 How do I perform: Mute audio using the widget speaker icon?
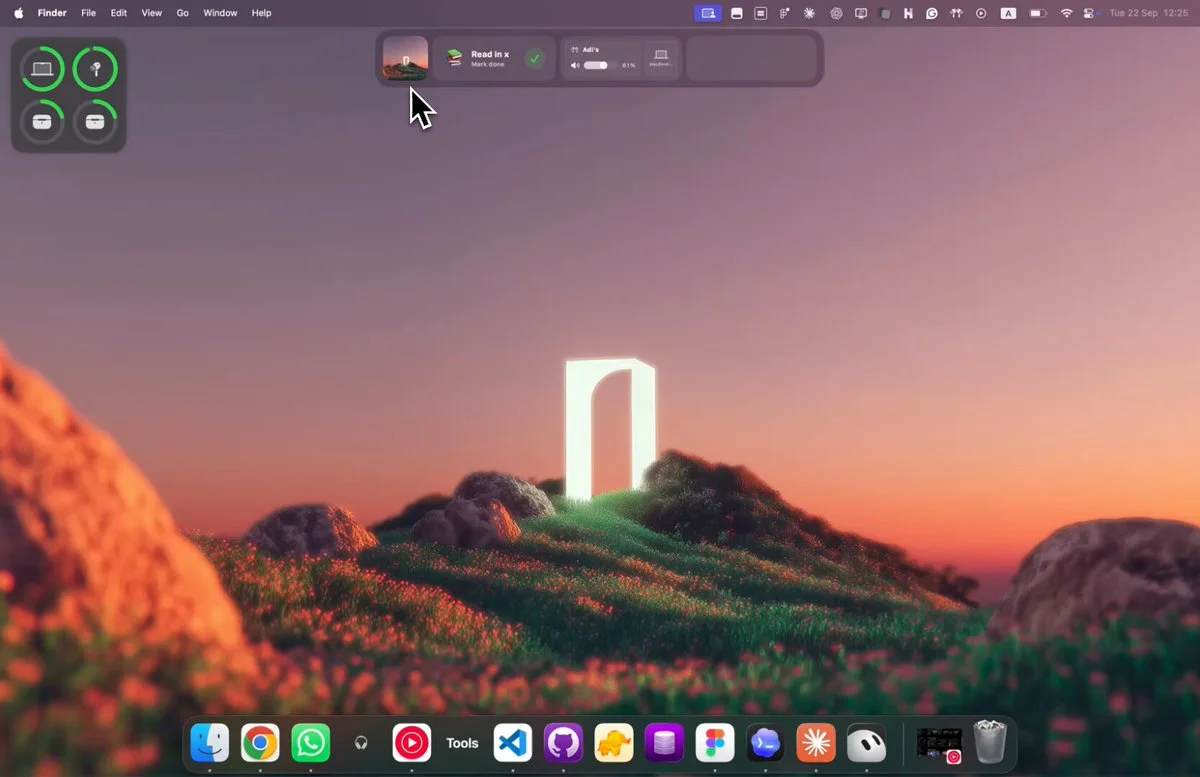coord(575,65)
